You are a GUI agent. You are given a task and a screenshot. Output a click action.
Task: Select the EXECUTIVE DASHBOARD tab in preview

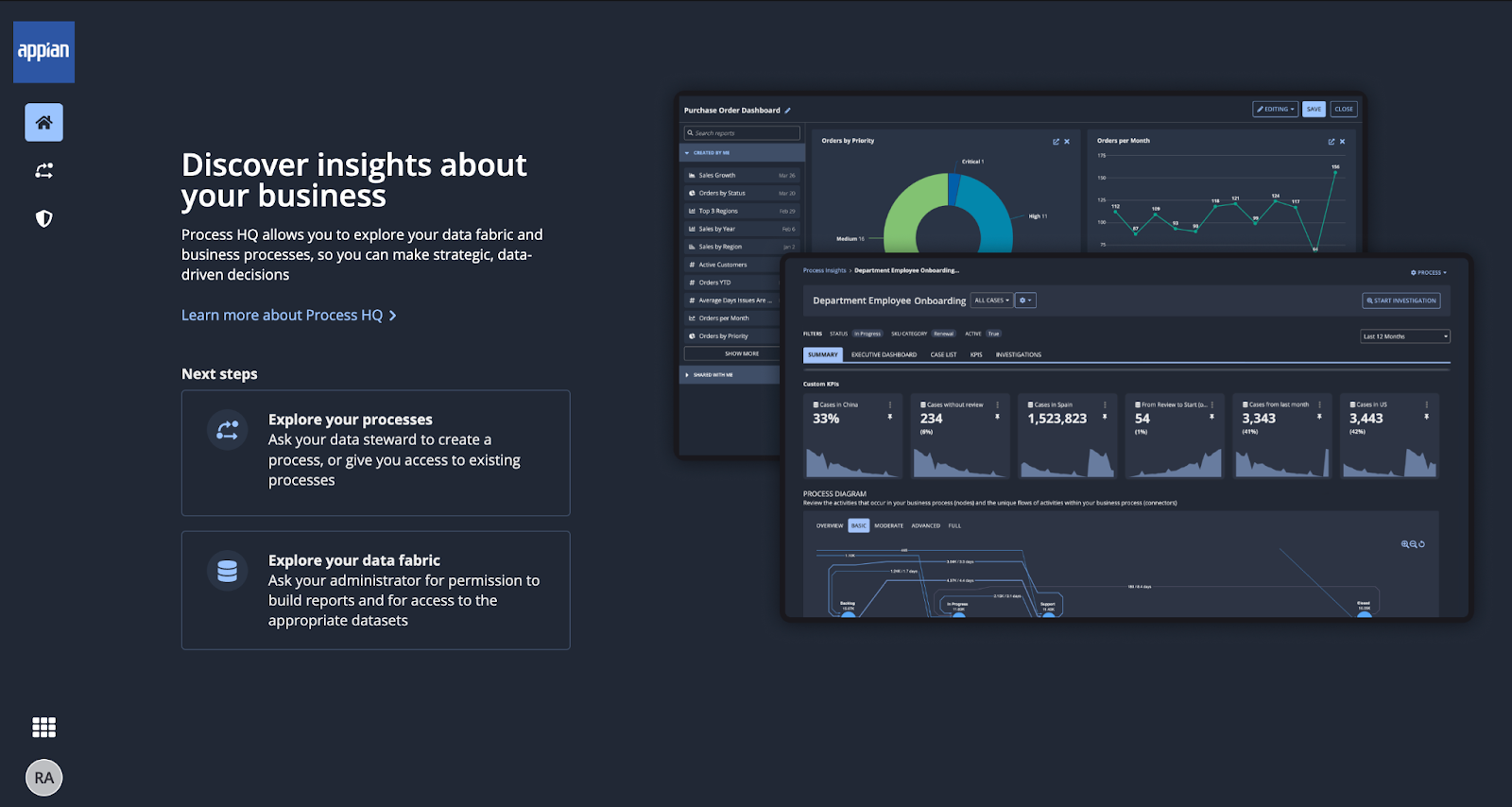(884, 355)
